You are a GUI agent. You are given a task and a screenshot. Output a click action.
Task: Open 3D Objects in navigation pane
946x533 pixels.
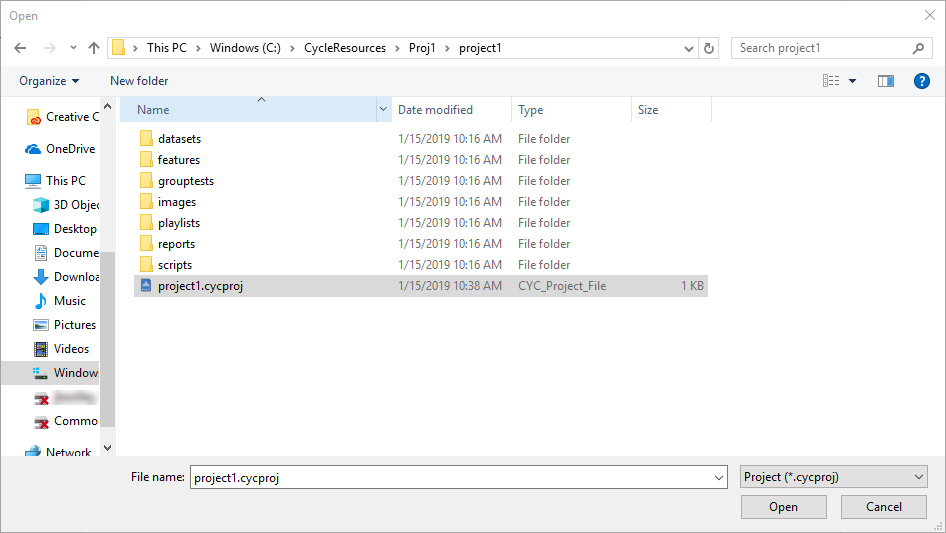[66, 205]
